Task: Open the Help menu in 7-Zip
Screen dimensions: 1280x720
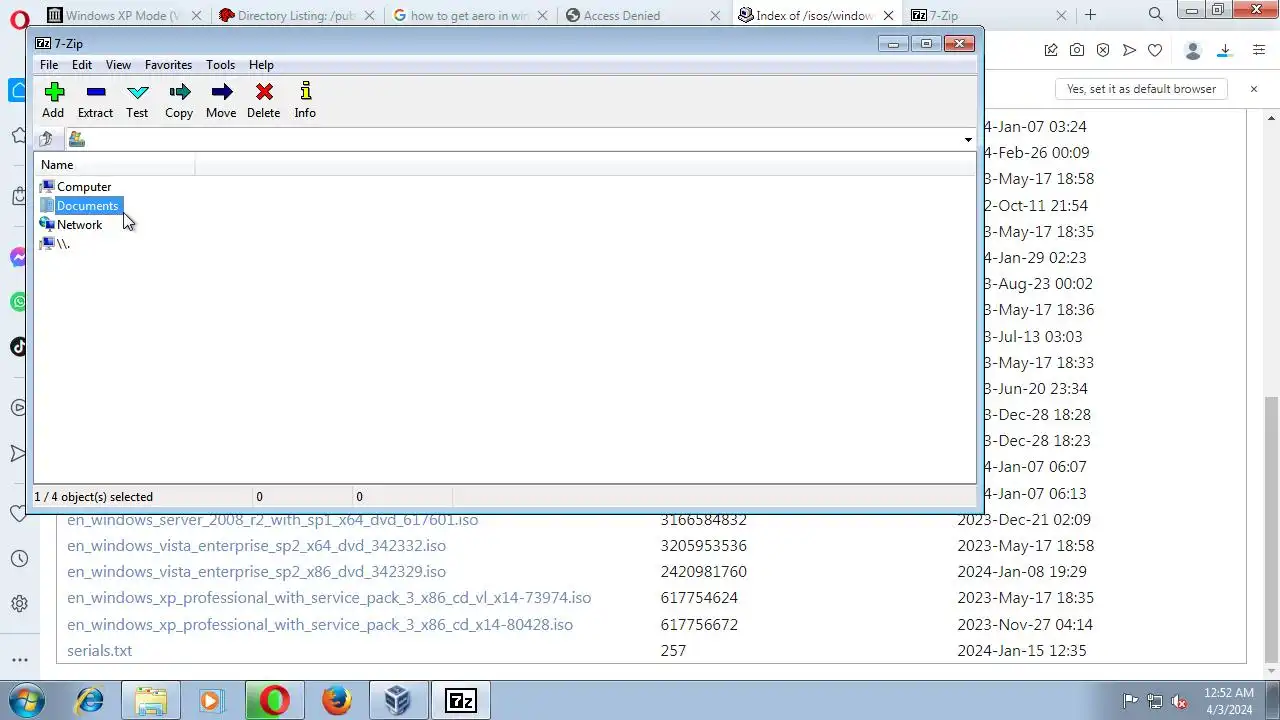Action: (x=261, y=65)
